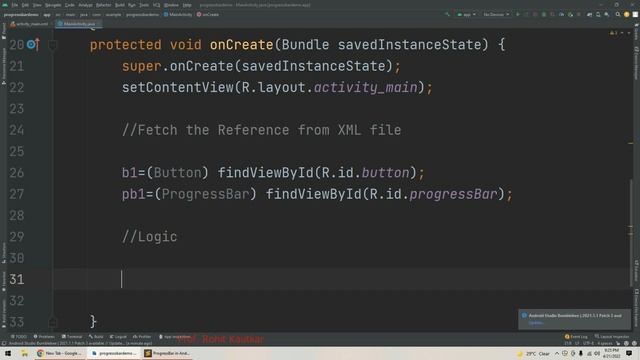Open the File menu
640x360 pixels.
15,5
